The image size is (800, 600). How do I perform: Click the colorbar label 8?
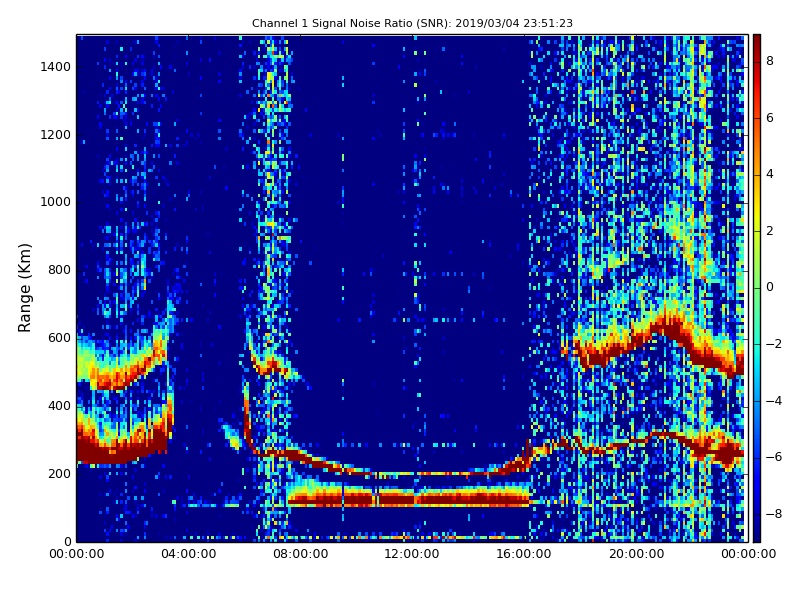[770, 61]
